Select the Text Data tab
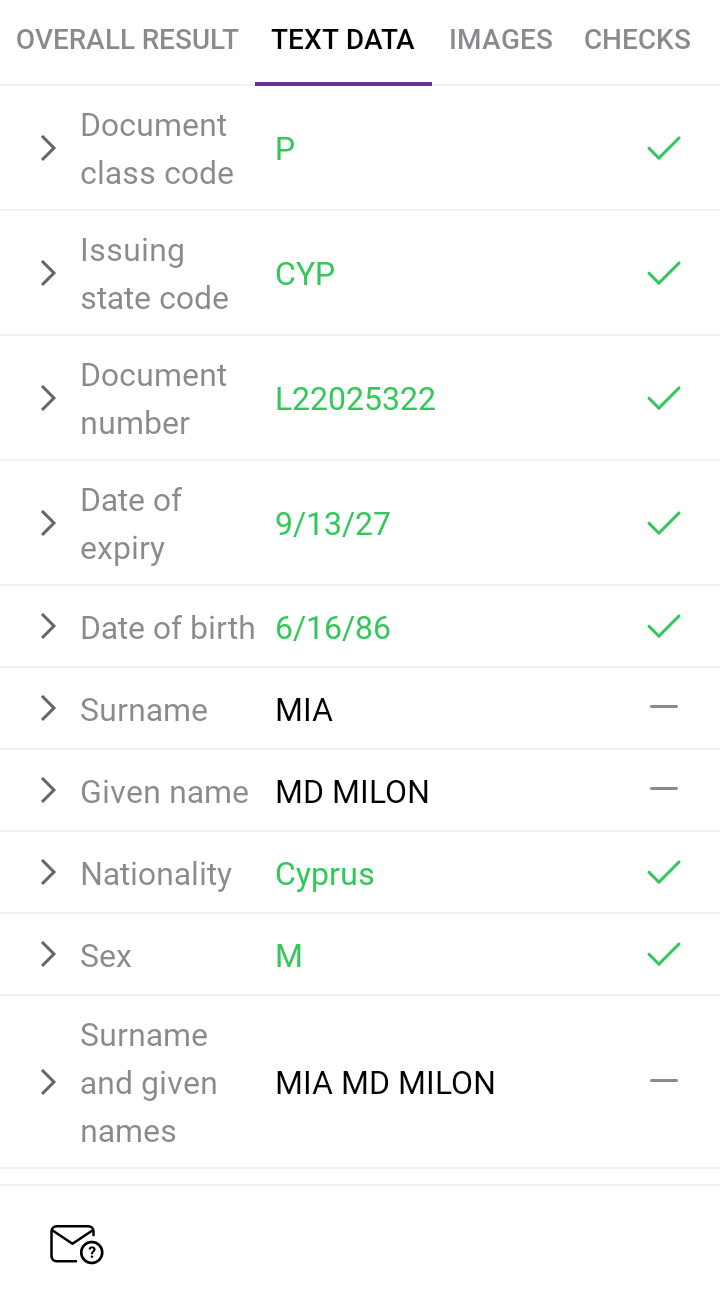Screen dimensions: 720x1294 tap(343, 40)
